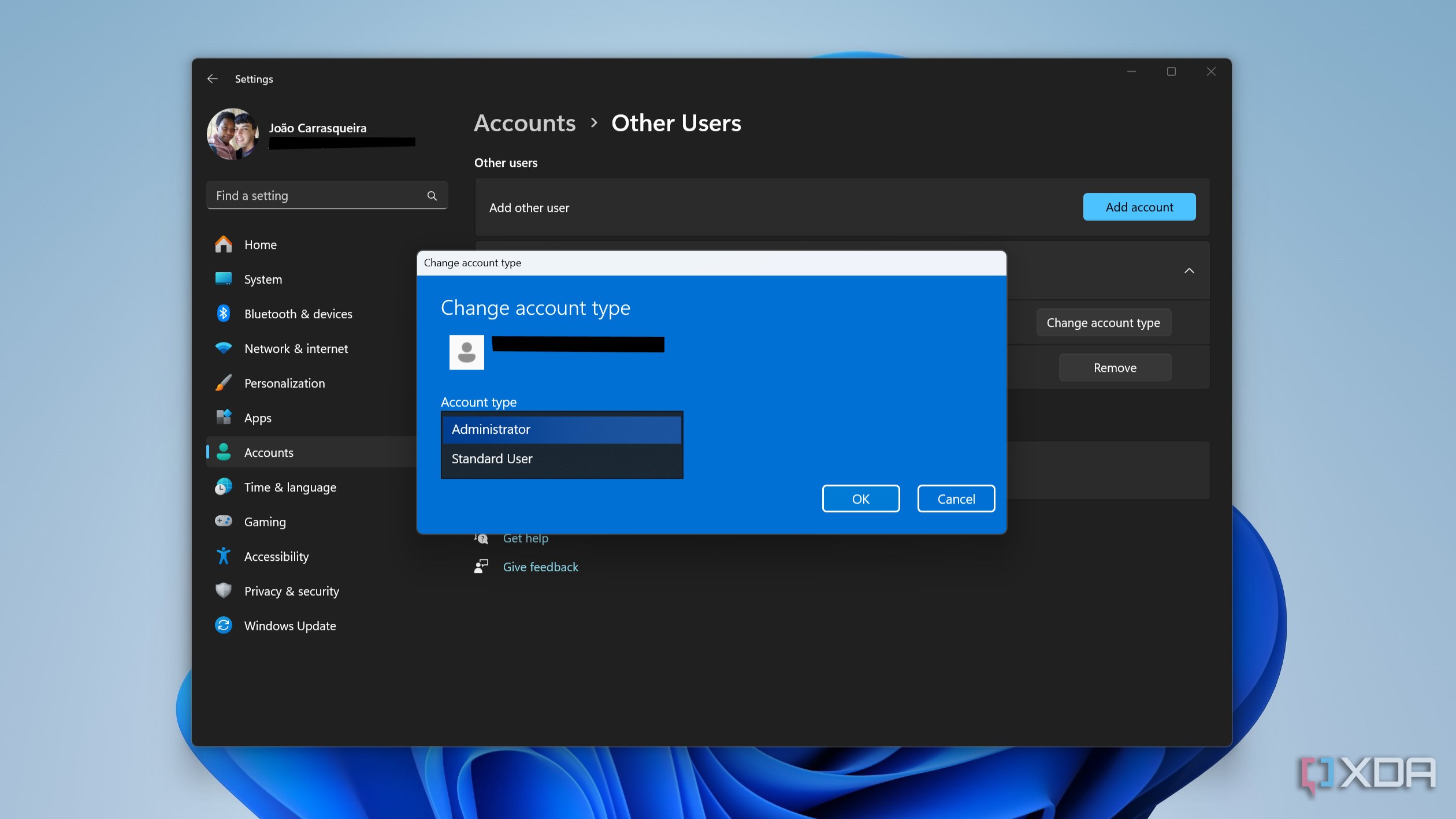Confirm with the OK button
Image resolution: width=1456 pixels, height=819 pixels.
(x=860, y=498)
